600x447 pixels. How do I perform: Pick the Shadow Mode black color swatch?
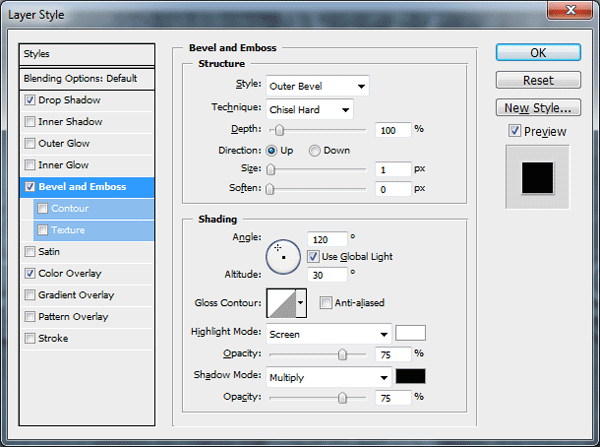(410, 376)
